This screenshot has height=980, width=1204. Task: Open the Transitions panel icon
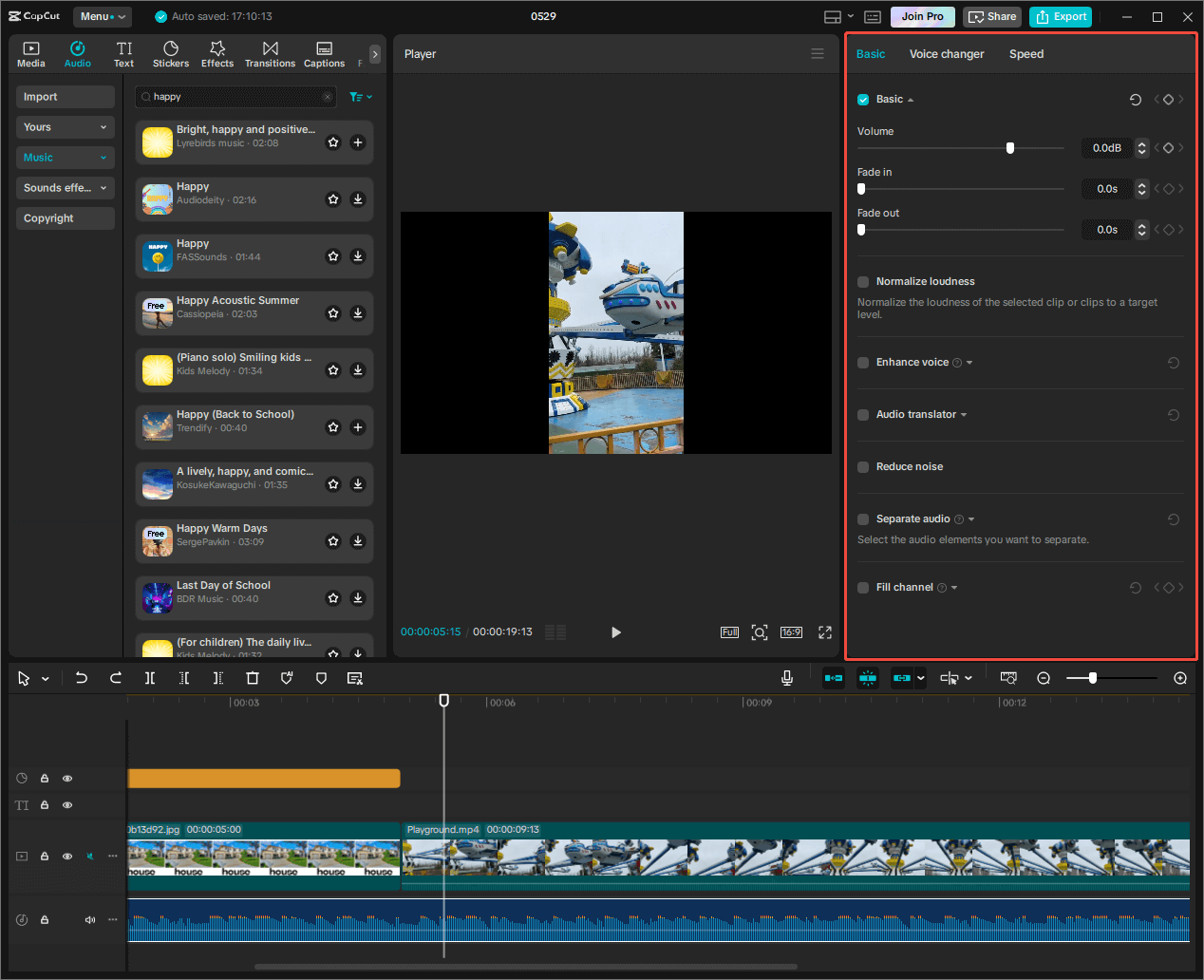point(270,53)
